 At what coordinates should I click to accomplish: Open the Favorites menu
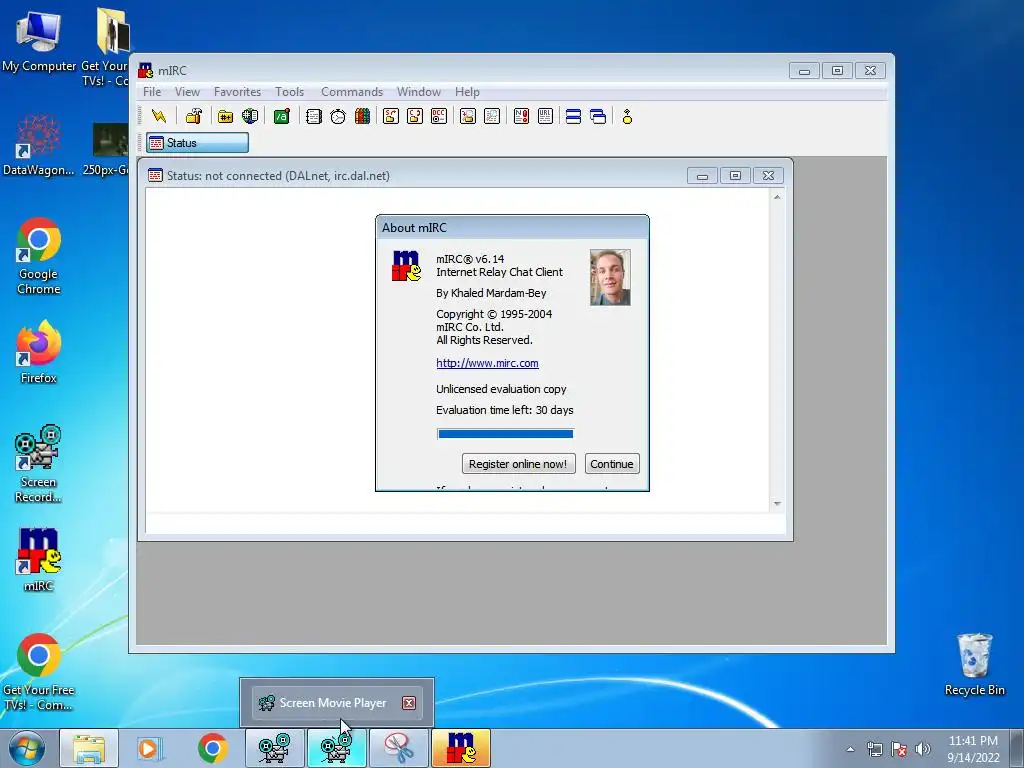[x=237, y=91]
